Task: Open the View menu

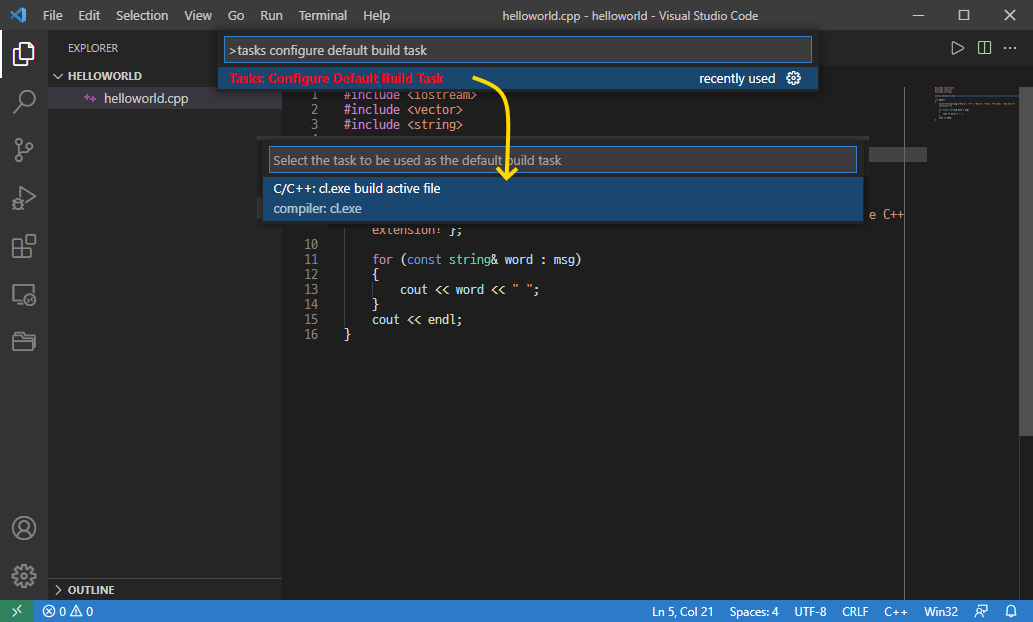Action: coord(198,15)
